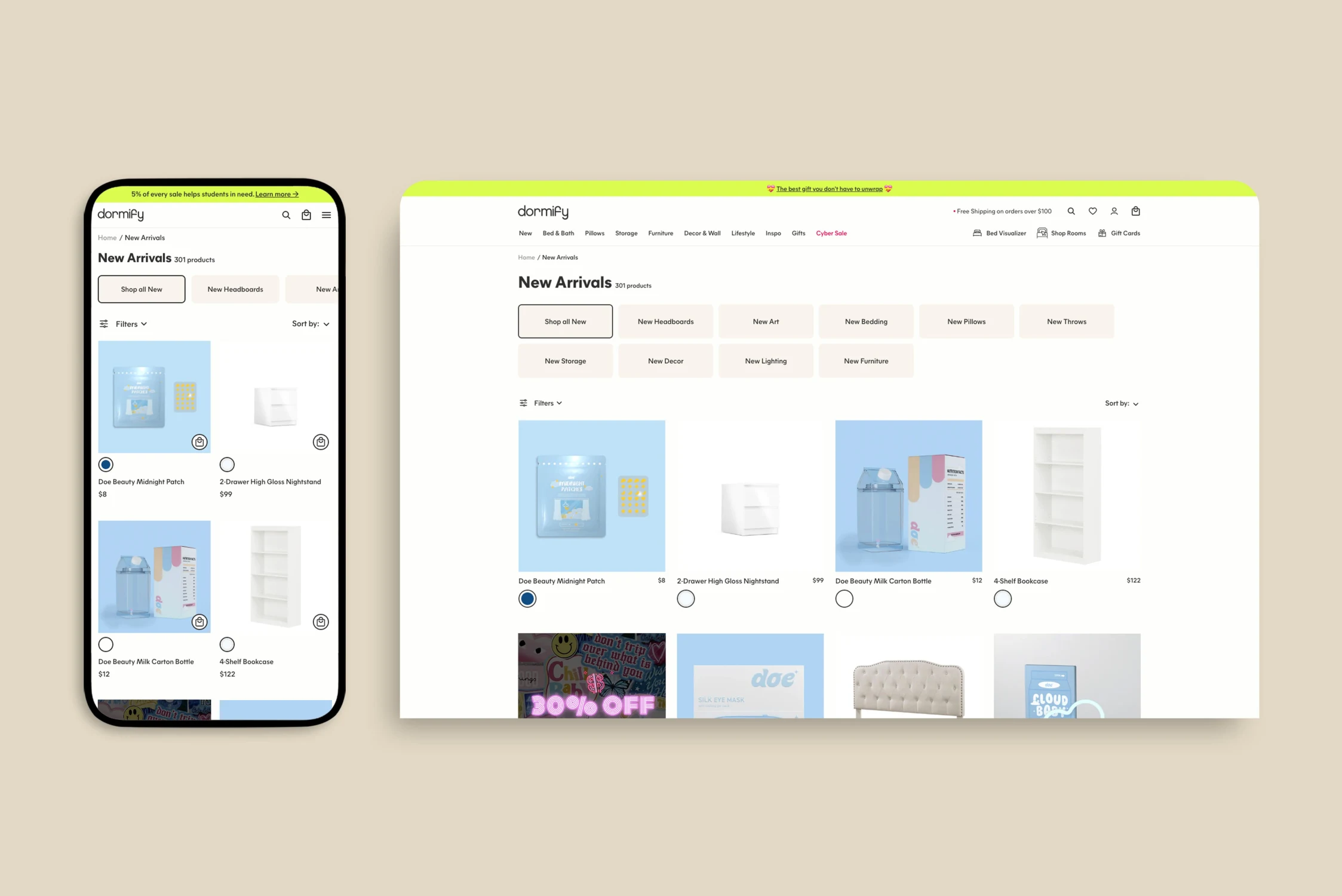
Task: Click the Bed & Bath navigation tab
Action: (x=557, y=233)
